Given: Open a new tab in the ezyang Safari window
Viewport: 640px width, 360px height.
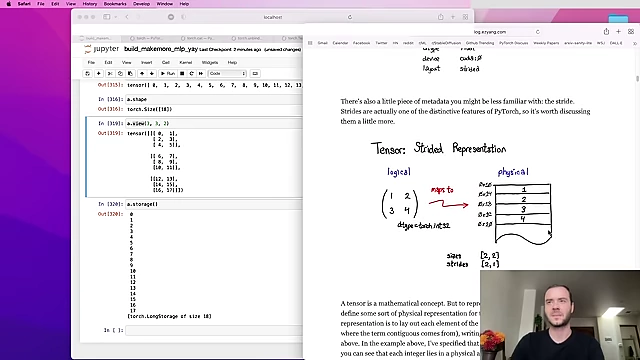Looking at the screenshot, I should point(618,32).
